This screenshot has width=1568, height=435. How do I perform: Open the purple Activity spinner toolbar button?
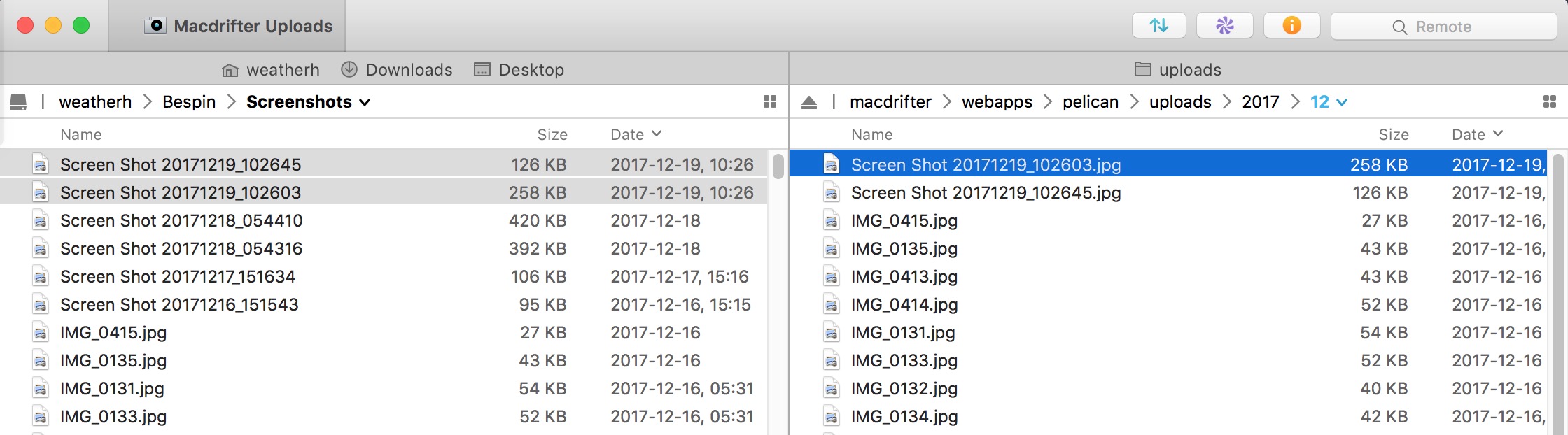pyautogui.click(x=1224, y=26)
